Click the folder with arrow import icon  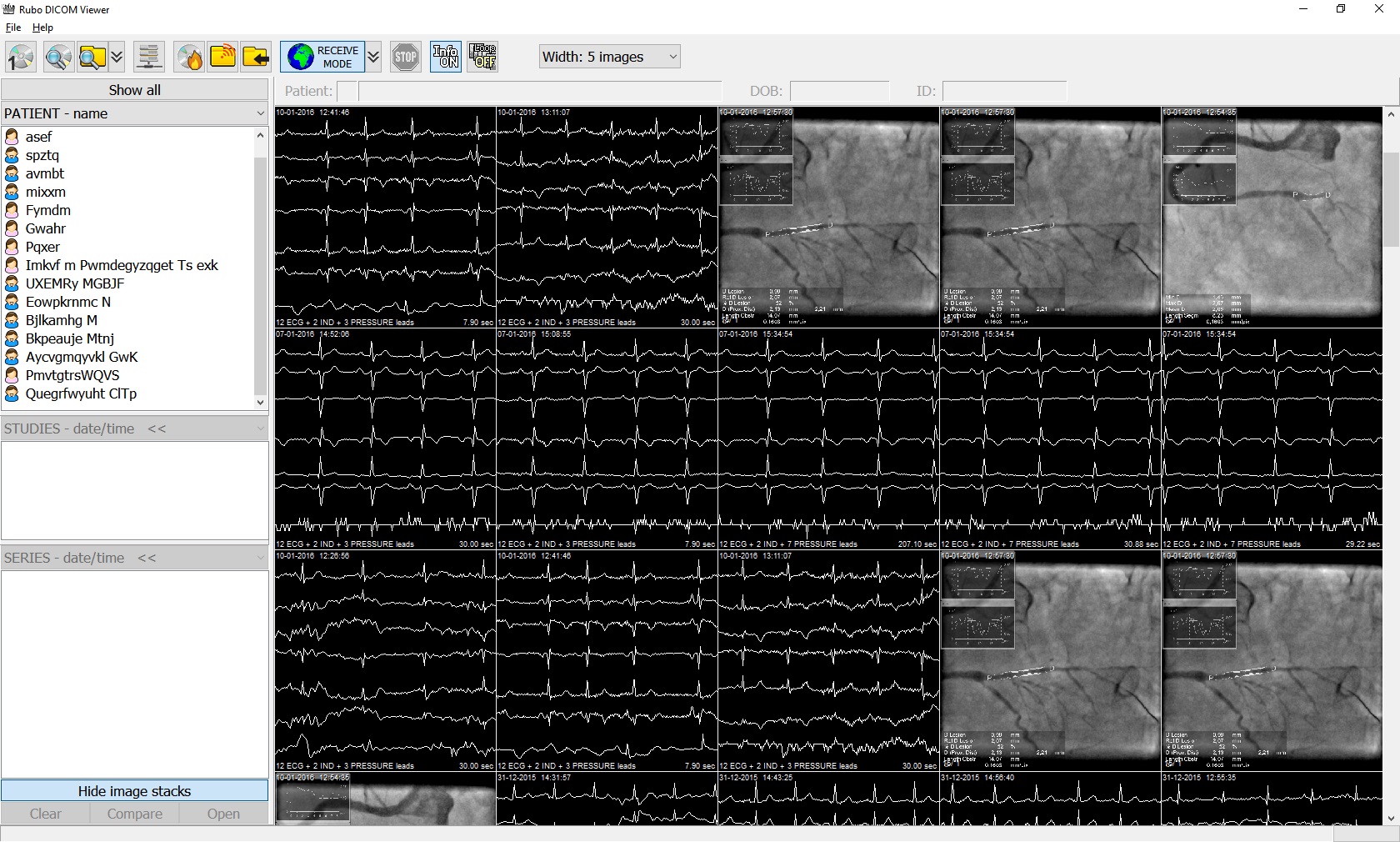tap(256, 58)
